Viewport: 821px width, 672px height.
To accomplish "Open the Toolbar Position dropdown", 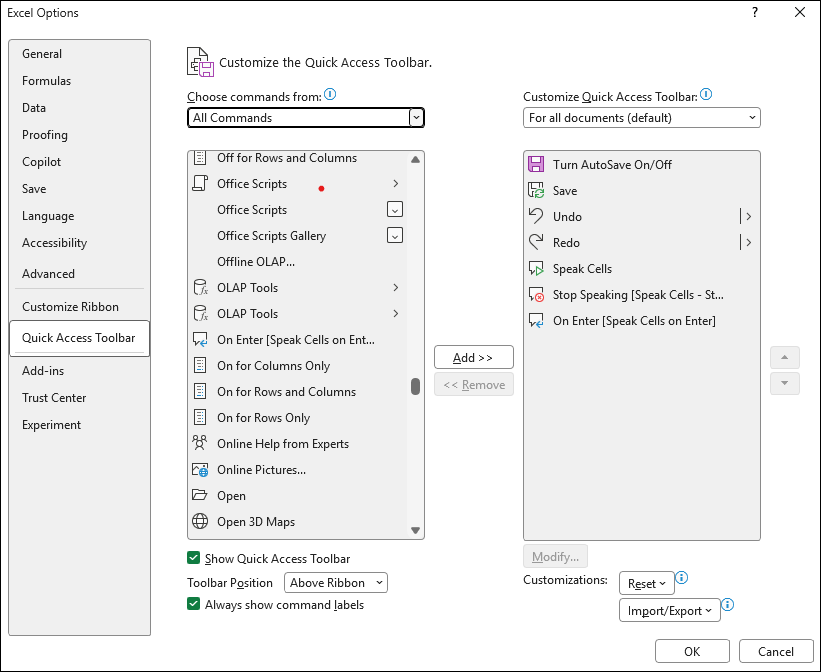I will point(336,582).
